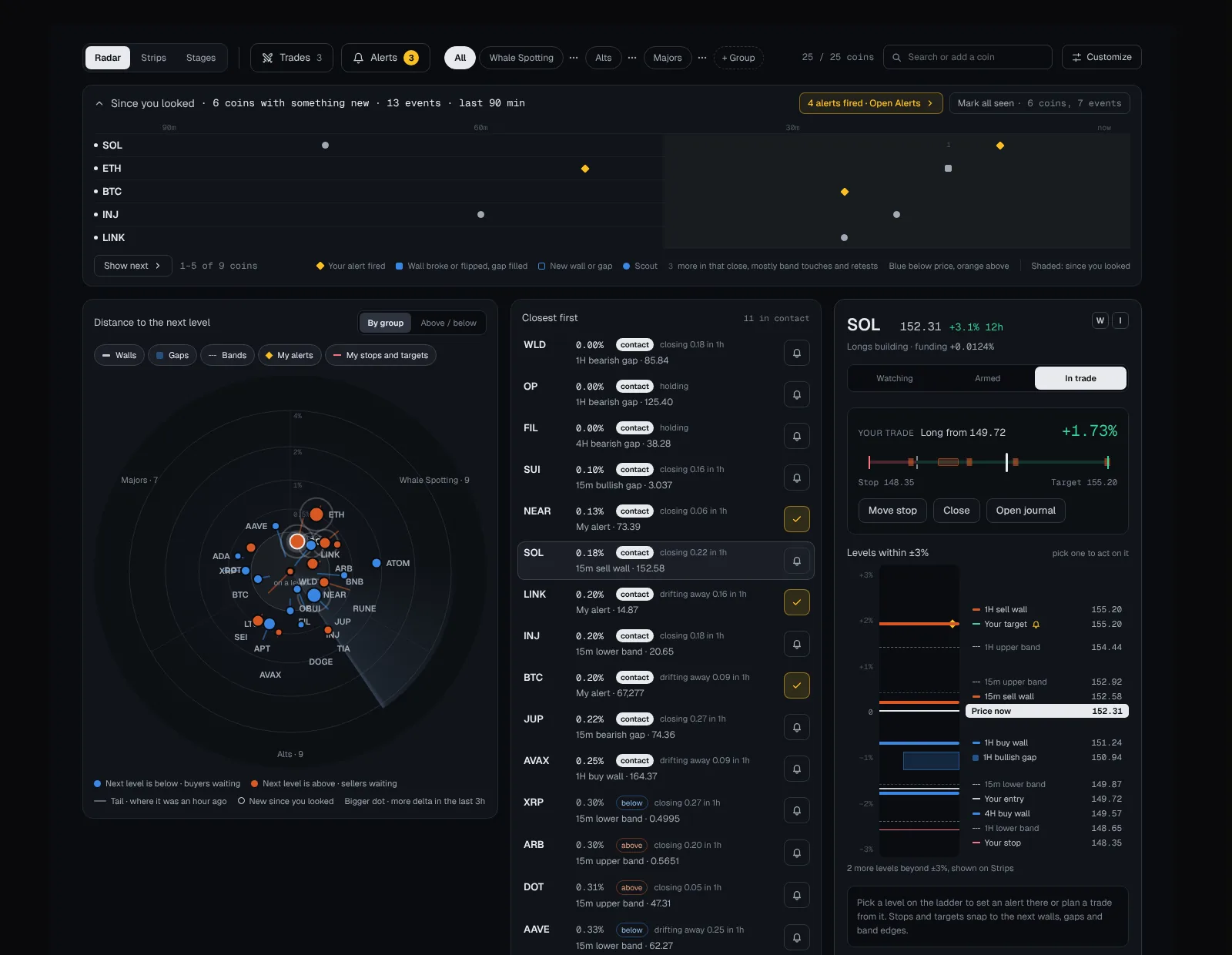Click the bell icon for XRP row

click(x=797, y=810)
